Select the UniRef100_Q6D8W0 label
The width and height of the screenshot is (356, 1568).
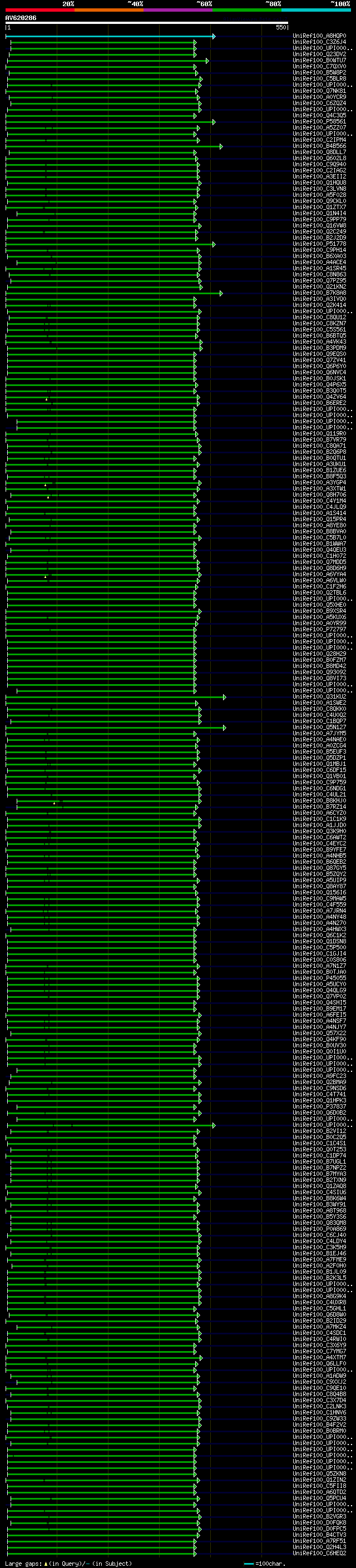319,1315
